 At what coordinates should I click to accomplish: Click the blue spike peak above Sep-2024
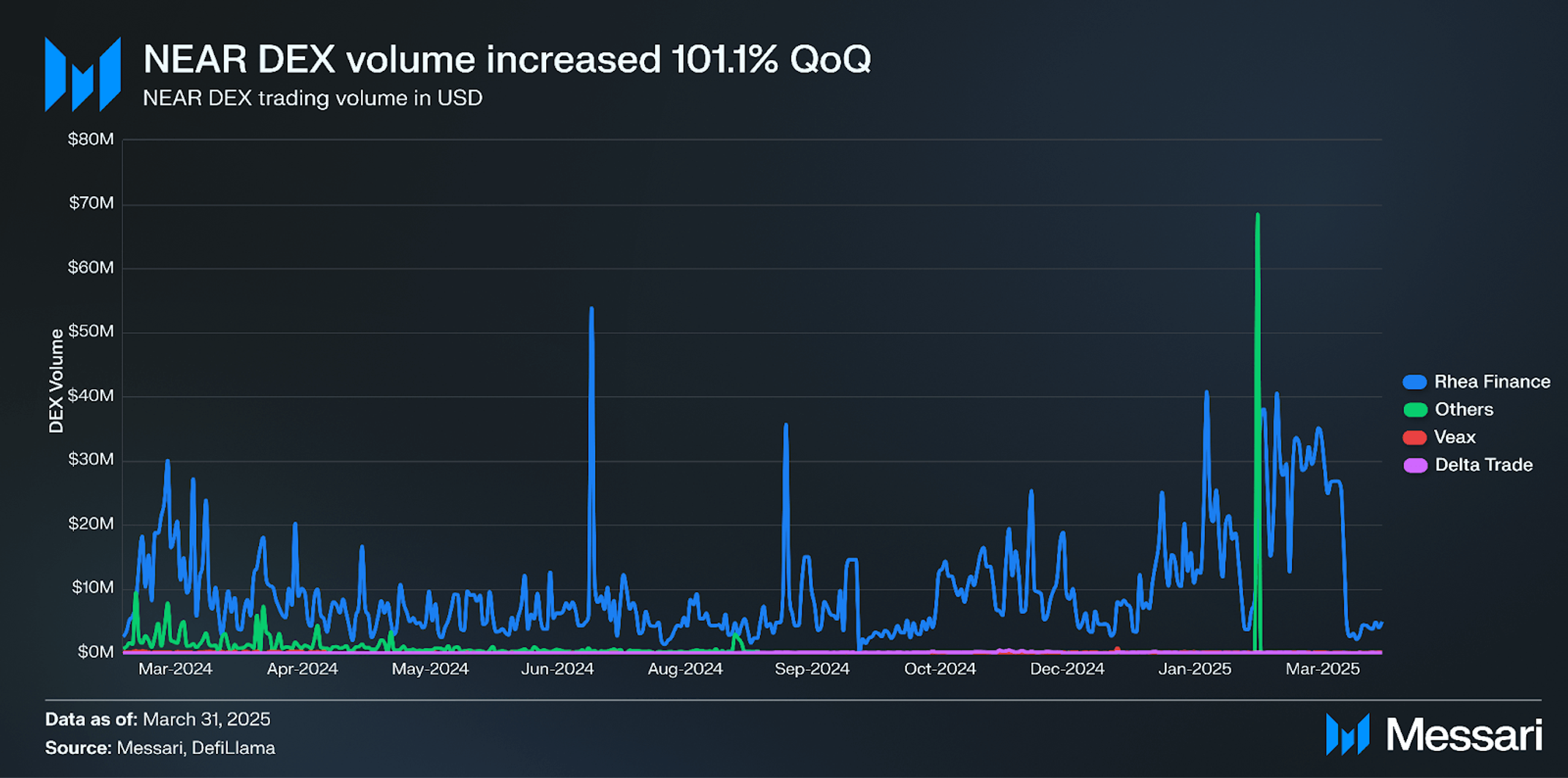(785, 425)
